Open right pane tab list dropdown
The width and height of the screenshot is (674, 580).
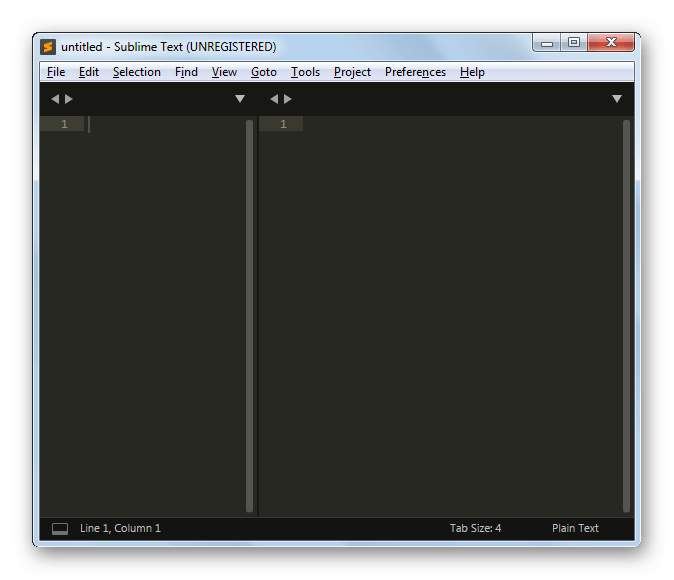617,99
